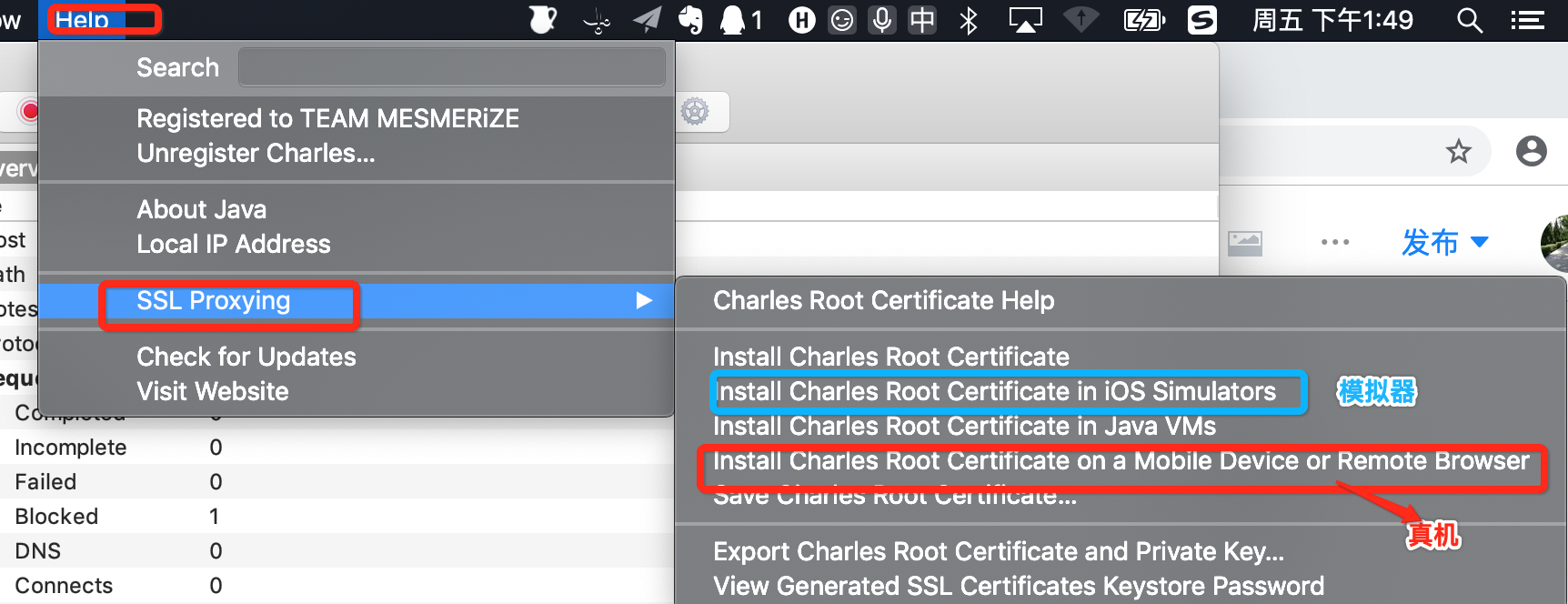This screenshot has height=604, width=1568.
Task: Choose Check for Updates item
Action: click(246, 357)
